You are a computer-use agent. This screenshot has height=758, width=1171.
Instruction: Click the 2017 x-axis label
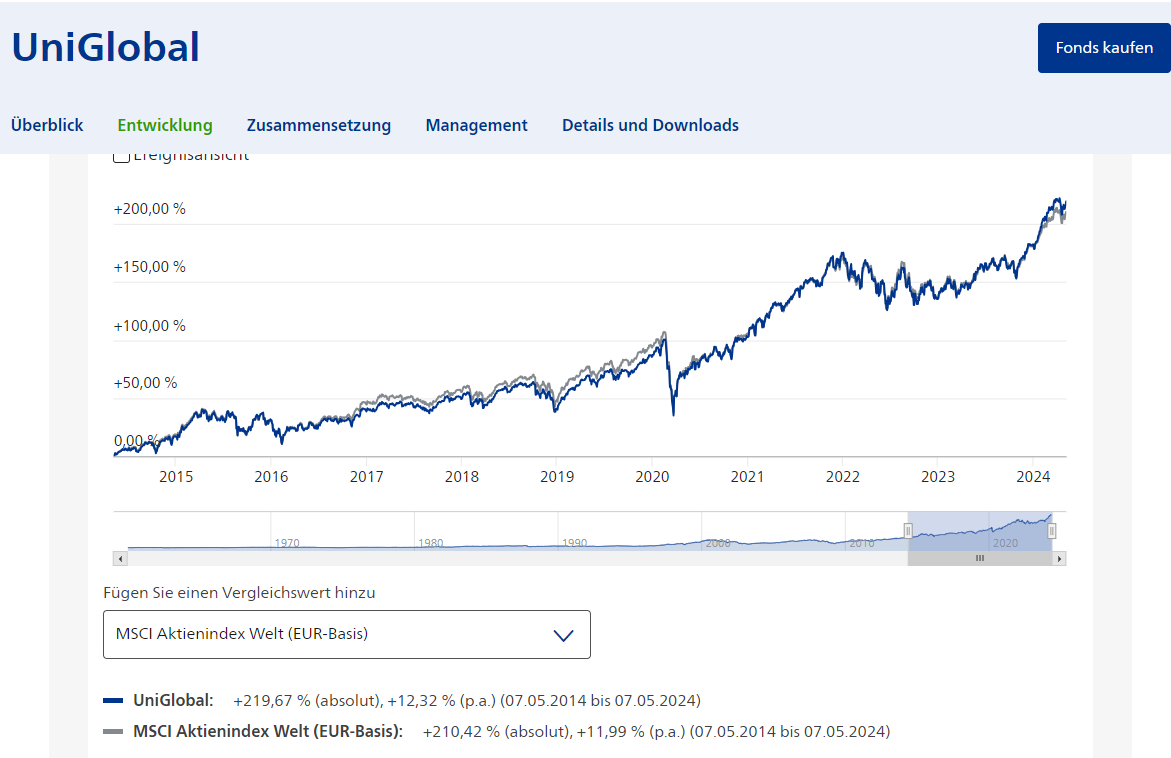pyautogui.click(x=367, y=476)
